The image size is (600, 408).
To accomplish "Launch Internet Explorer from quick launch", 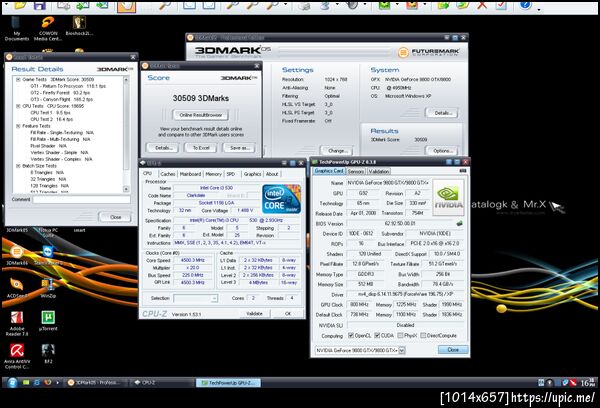I will 37,382.
